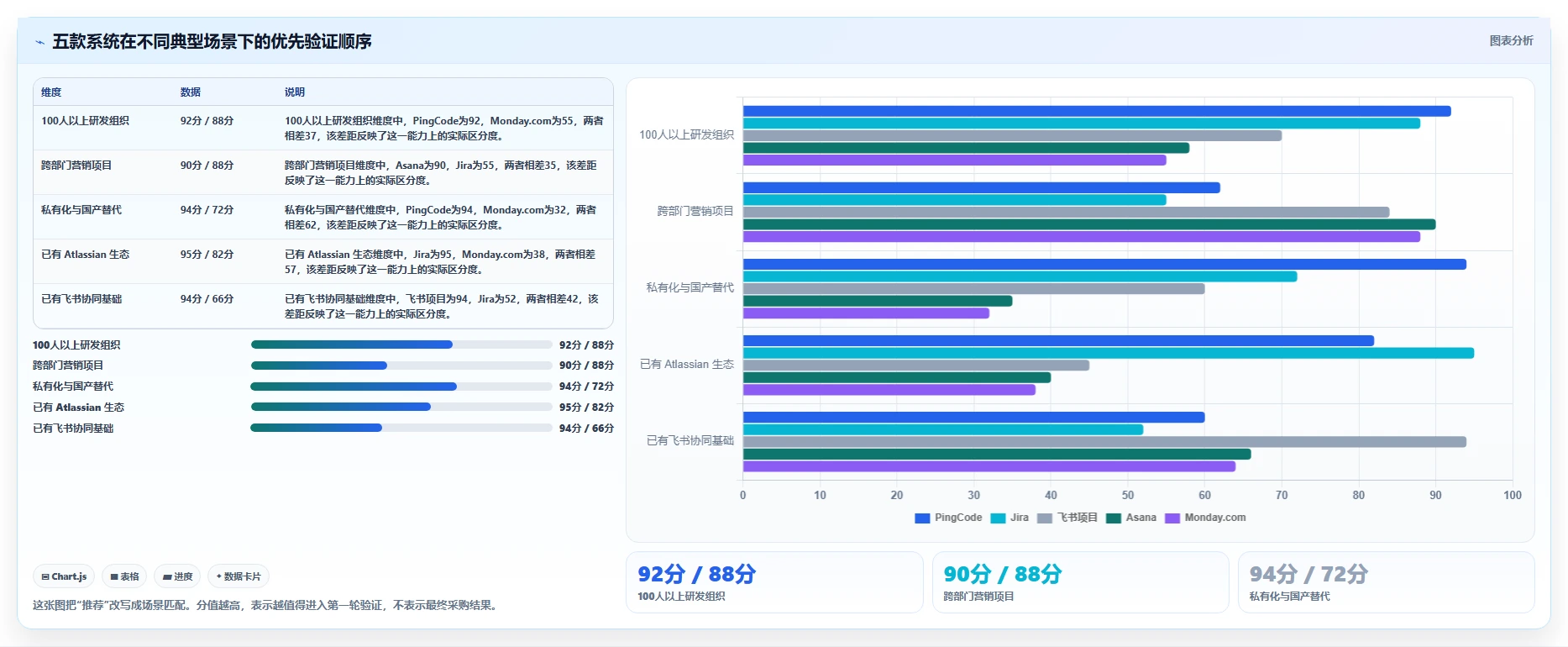Click the PingCode blue legend swatch
Image resolution: width=1568 pixels, height=647 pixels.
pyautogui.click(x=922, y=518)
